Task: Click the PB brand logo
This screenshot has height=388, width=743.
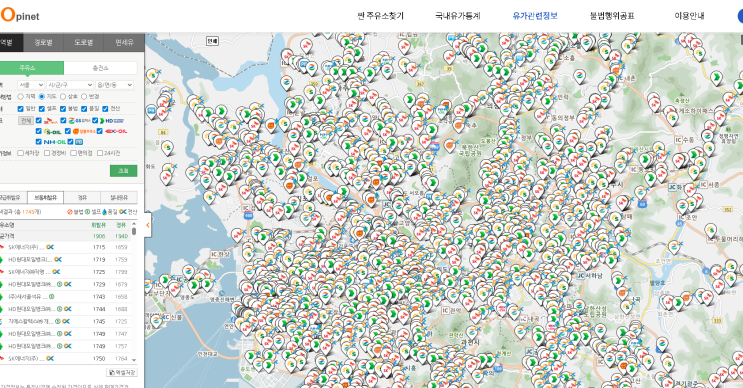Action: (79, 142)
